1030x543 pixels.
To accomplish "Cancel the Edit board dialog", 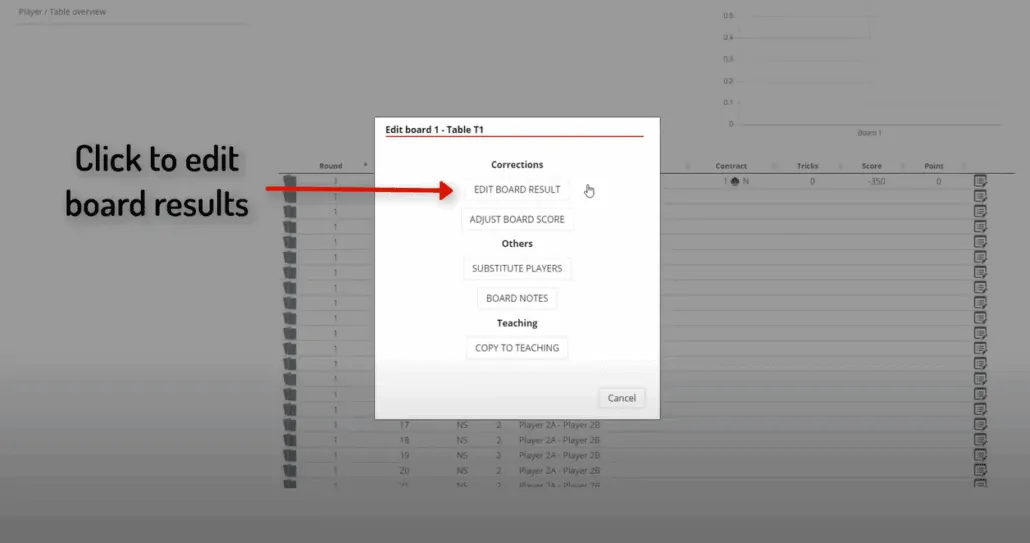I will point(621,398).
